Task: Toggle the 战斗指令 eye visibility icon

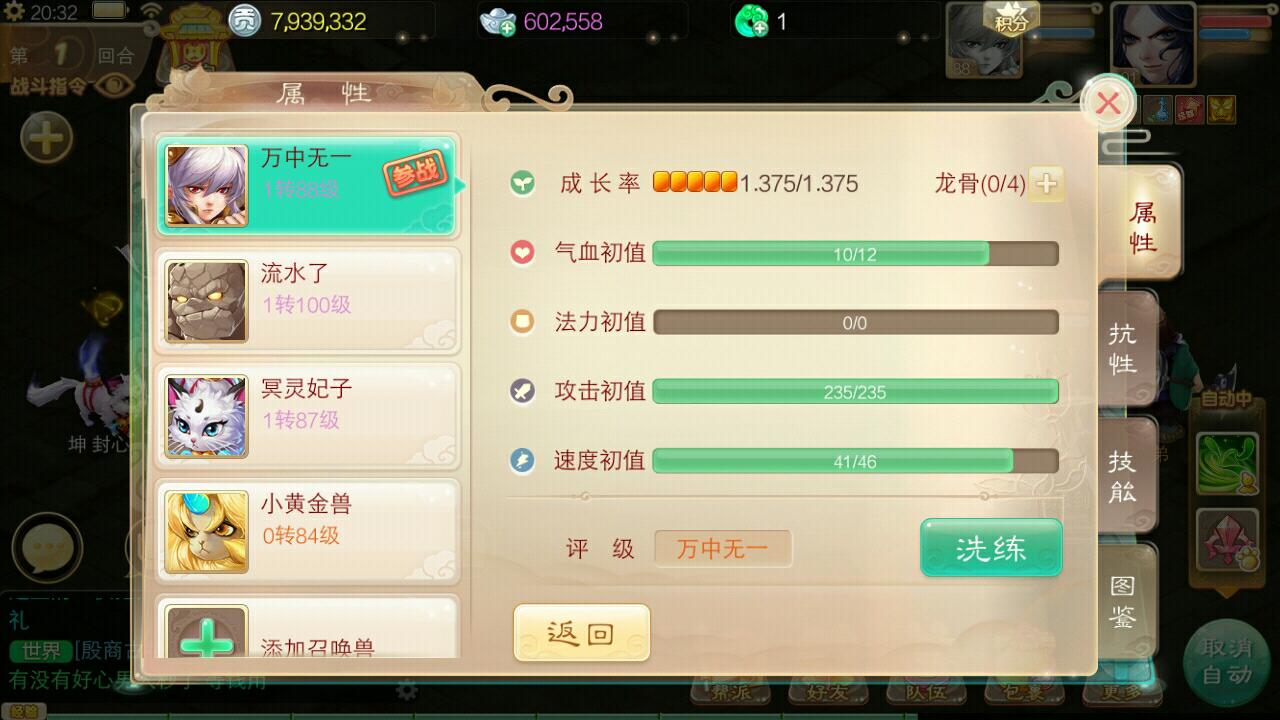Action: pos(115,85)
